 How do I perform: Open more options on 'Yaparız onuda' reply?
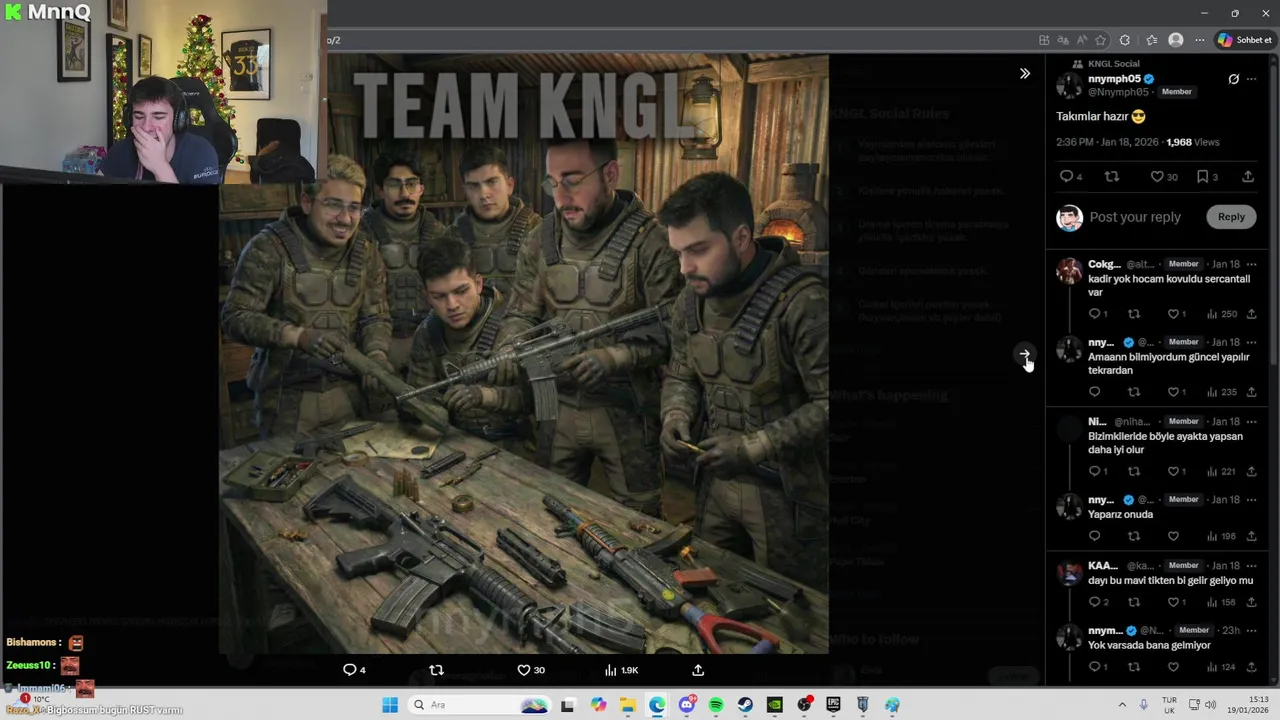pos(1251,499)
